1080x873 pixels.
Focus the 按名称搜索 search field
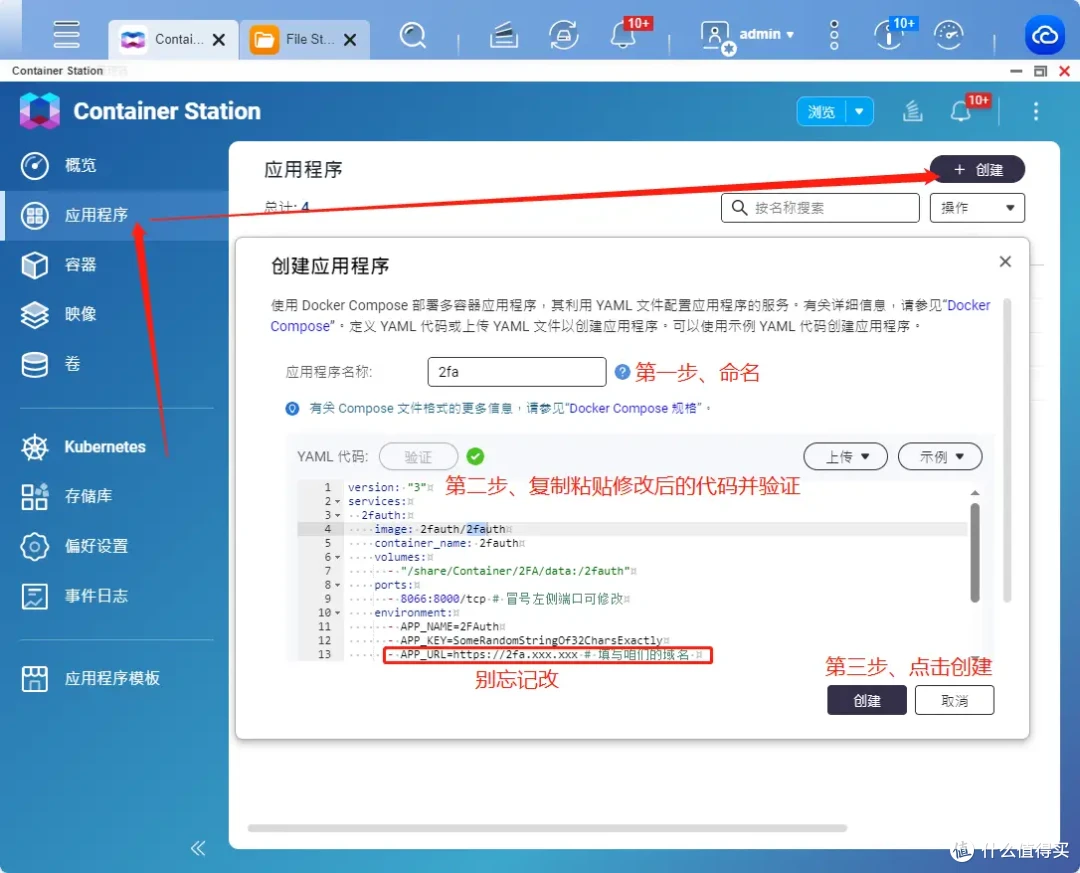pyautogui.click(x=820, y=207)
